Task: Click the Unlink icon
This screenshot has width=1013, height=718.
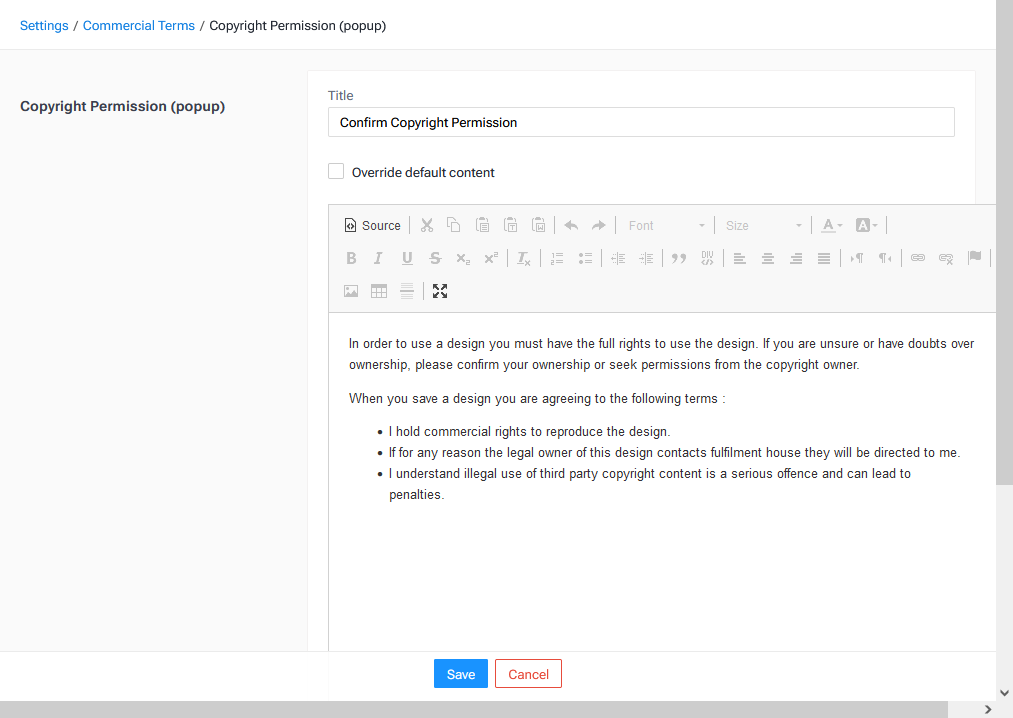Action: click(946, 259)
